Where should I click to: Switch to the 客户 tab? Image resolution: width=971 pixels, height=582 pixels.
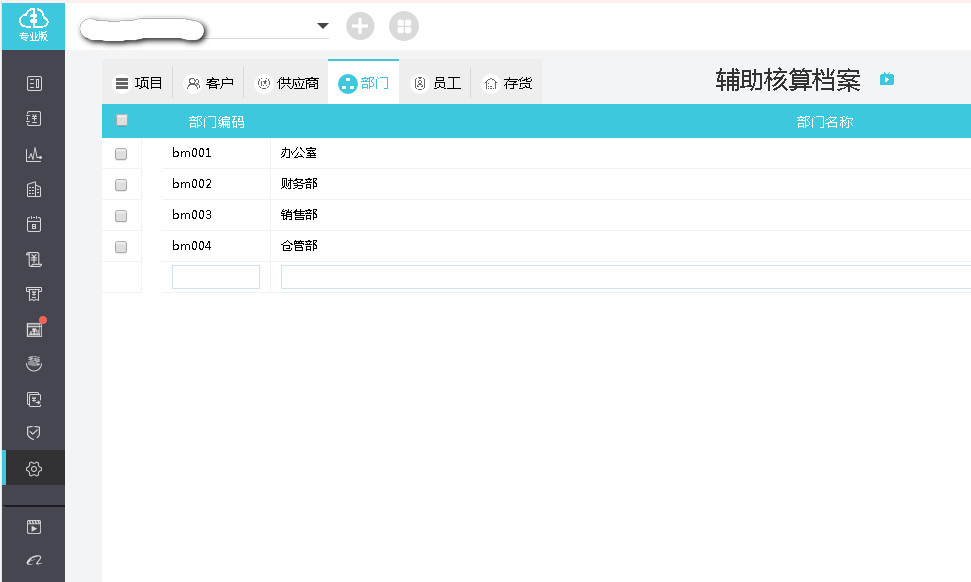click(210, 84)
